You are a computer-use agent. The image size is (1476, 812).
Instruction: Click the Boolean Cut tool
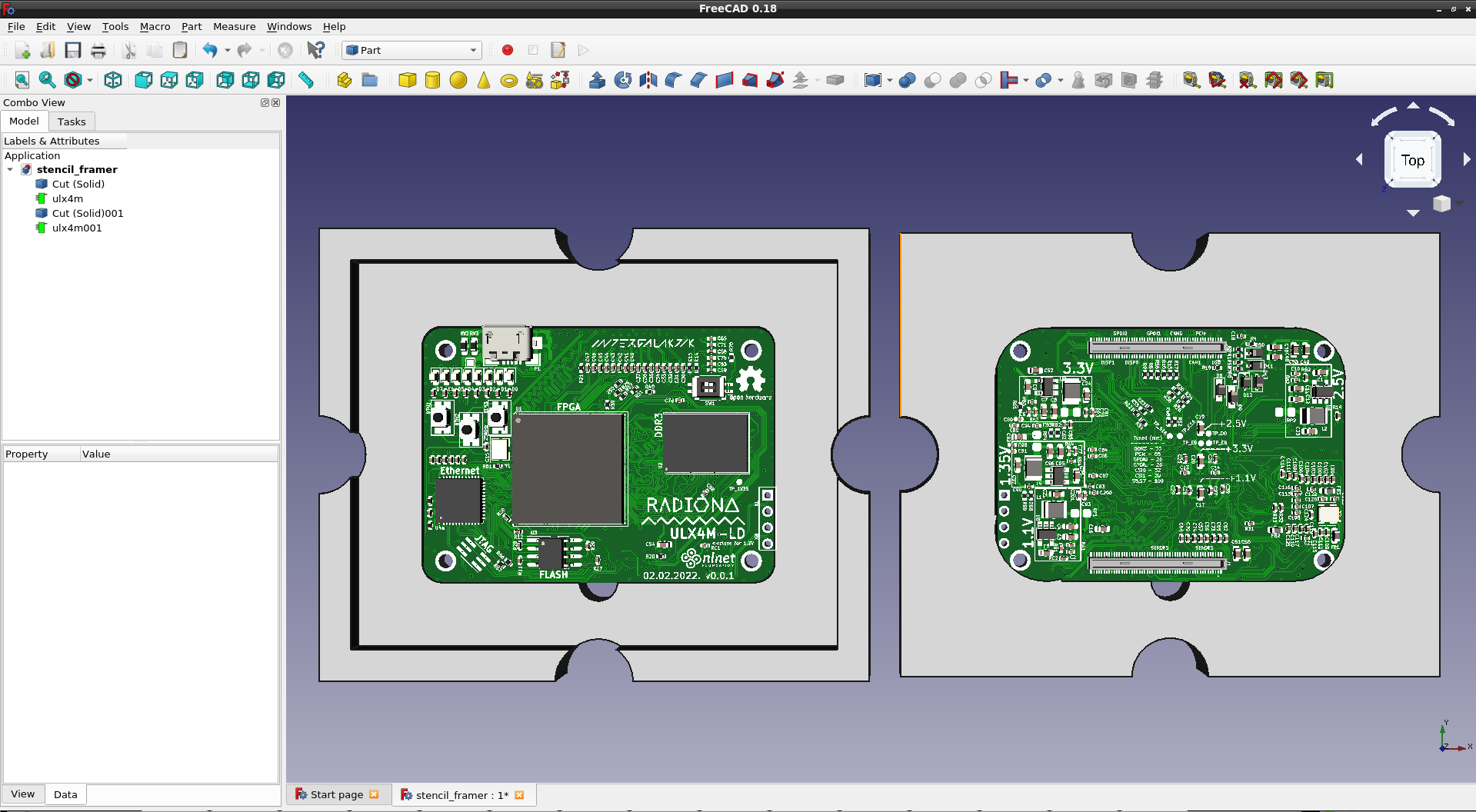[x=932, y=80]
